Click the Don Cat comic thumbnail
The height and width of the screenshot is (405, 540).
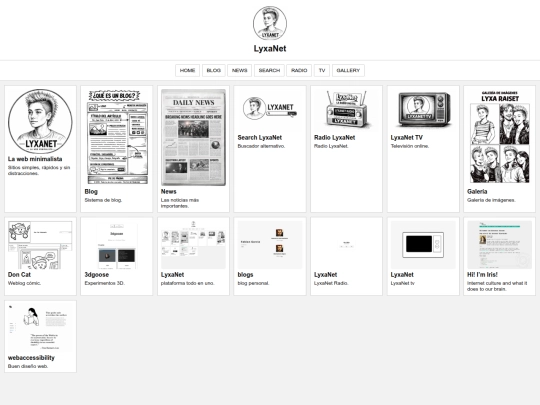click(x=40, y=245)
